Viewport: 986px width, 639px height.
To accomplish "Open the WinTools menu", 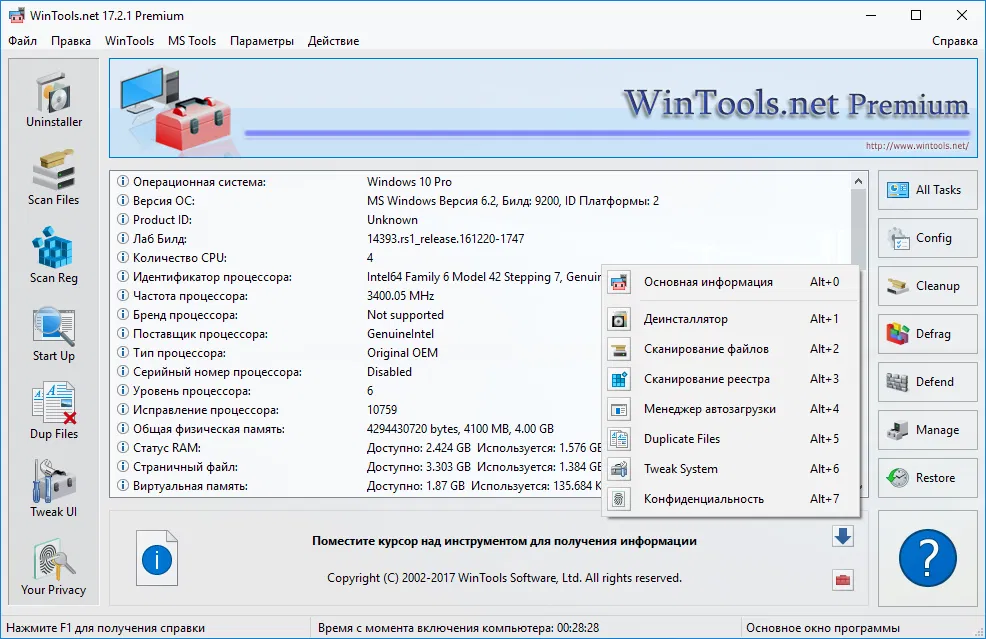I will click(x=130, y=41).
